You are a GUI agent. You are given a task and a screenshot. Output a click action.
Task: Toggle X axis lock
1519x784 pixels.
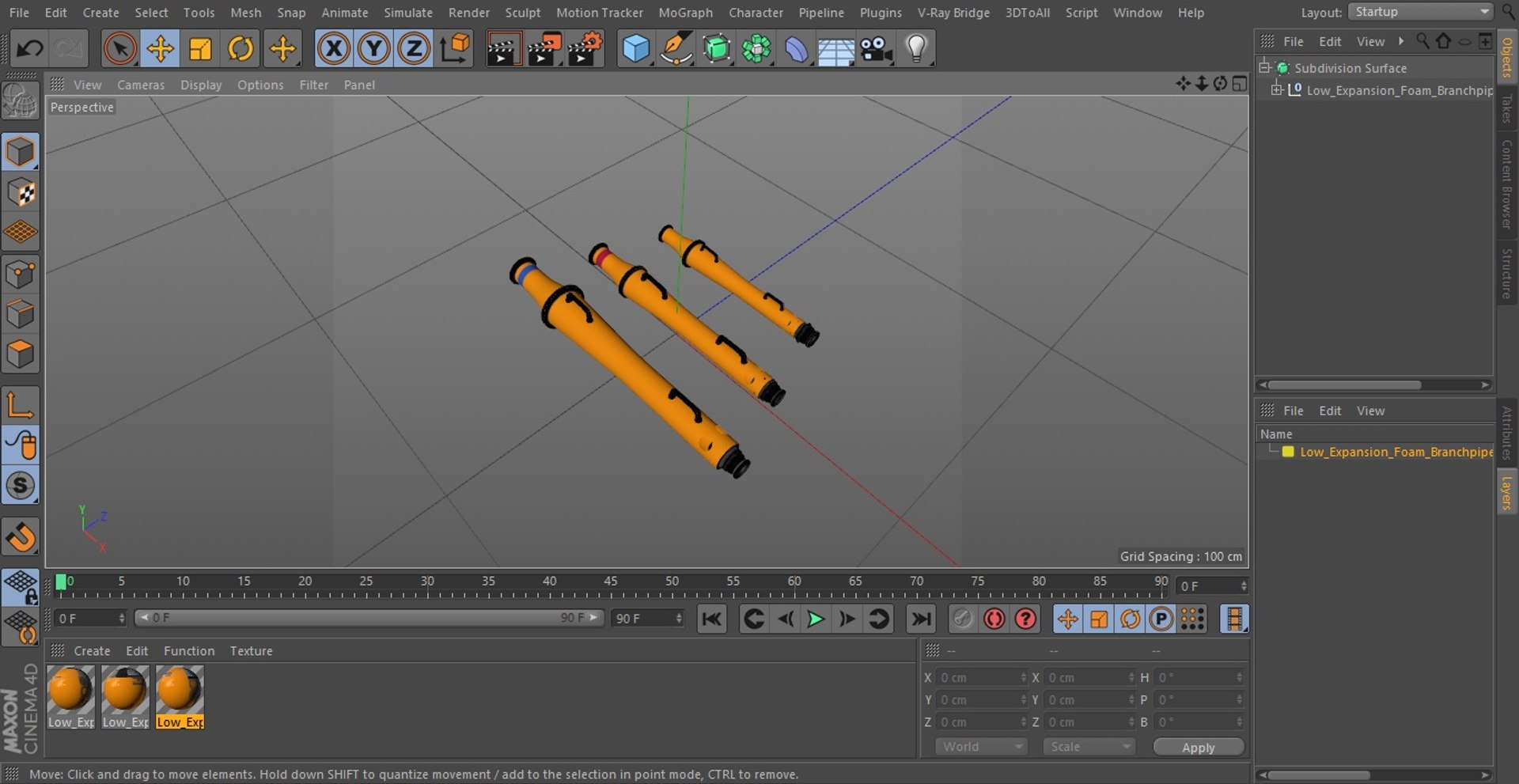tap(334, 49)
